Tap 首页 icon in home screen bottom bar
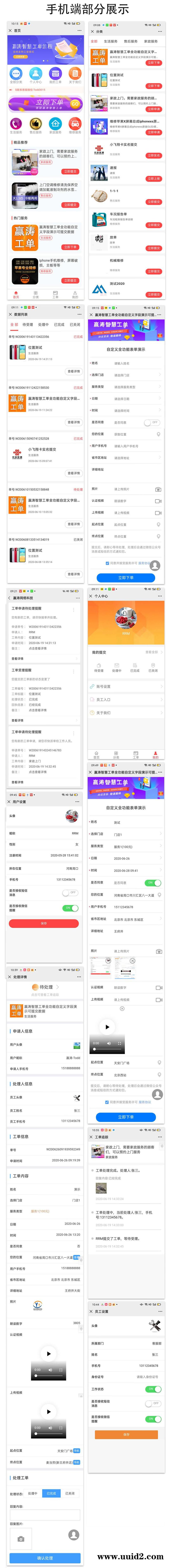This screenshot has width=171, height=1568. coord(16,295)
